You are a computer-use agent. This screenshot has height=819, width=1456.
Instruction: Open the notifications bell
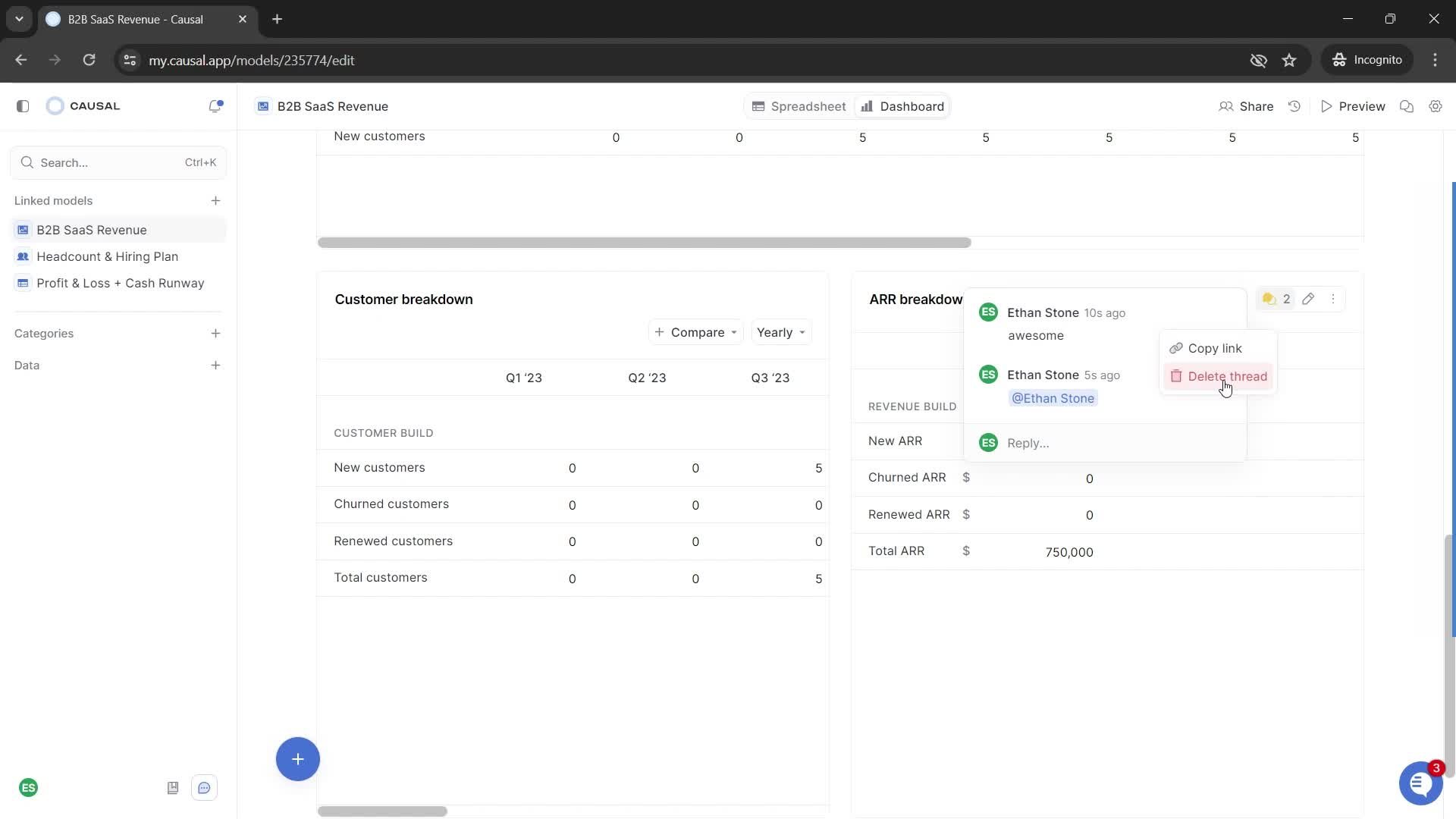[x=215, y=106]
